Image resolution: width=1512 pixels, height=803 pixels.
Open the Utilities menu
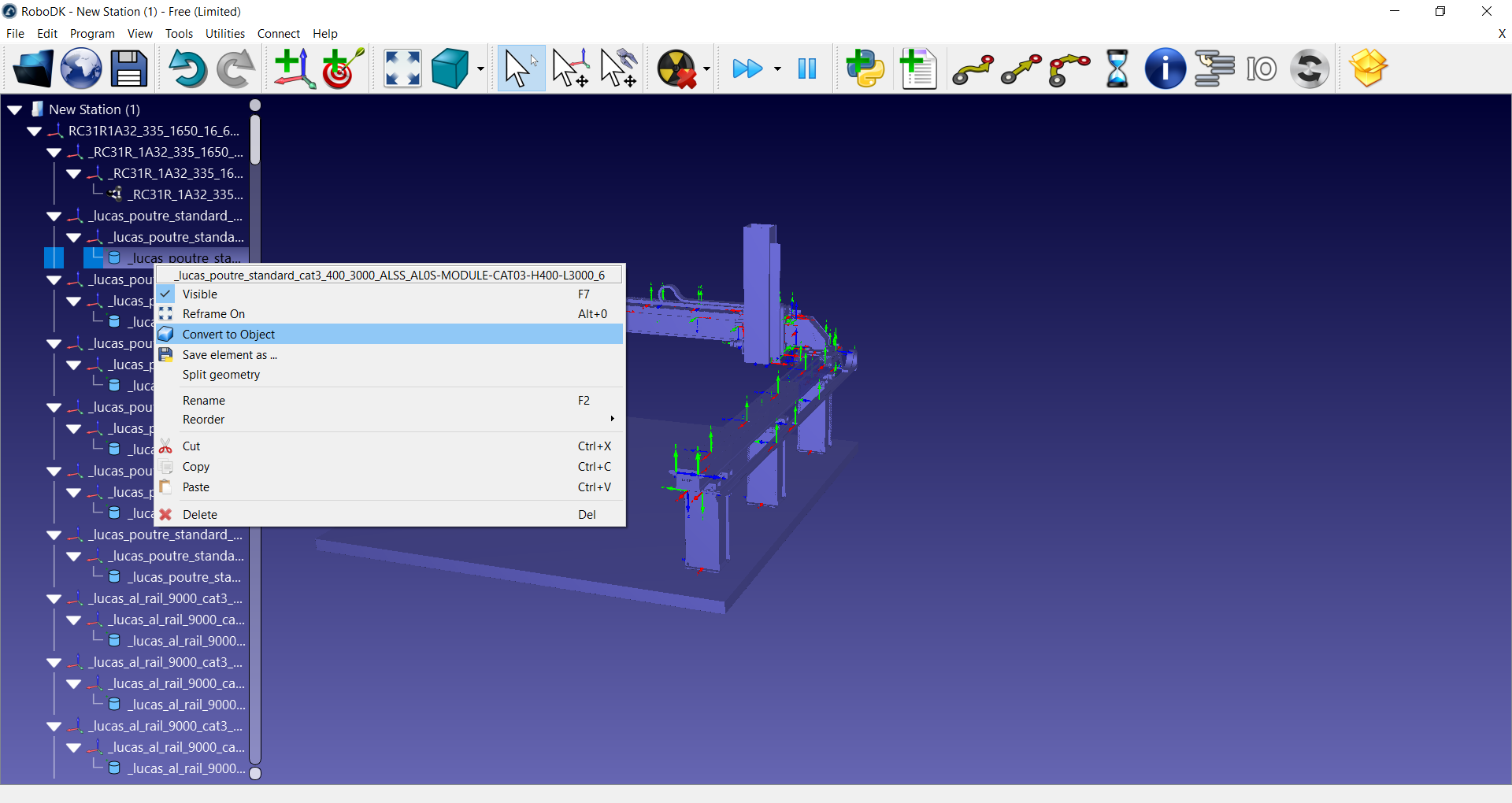click(224, 34)
